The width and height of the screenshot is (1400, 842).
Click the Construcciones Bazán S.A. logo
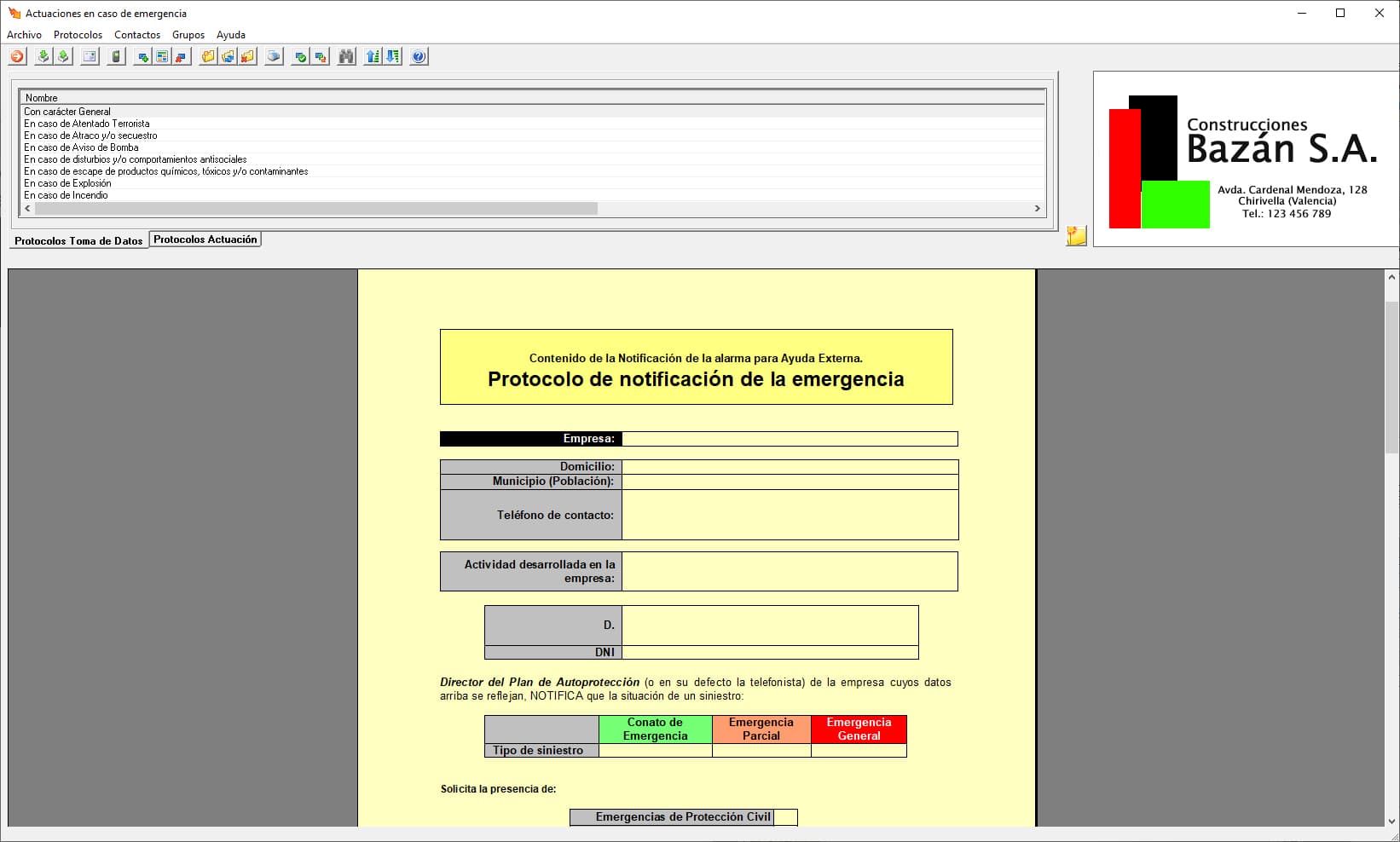coord(1246,159)
